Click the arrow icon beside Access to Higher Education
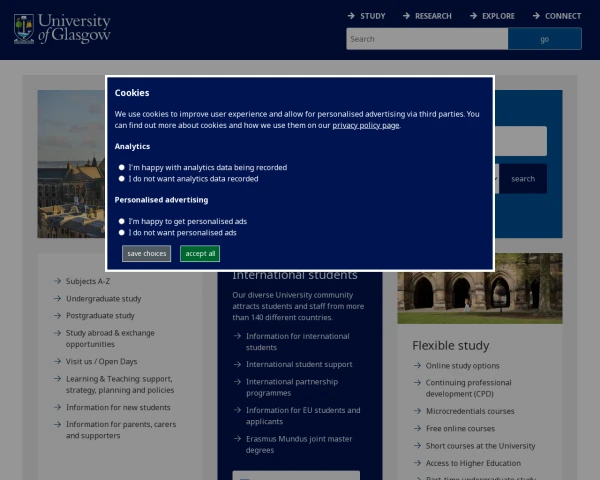This screenshot has height=480, width=600. [x=417, y=463]
